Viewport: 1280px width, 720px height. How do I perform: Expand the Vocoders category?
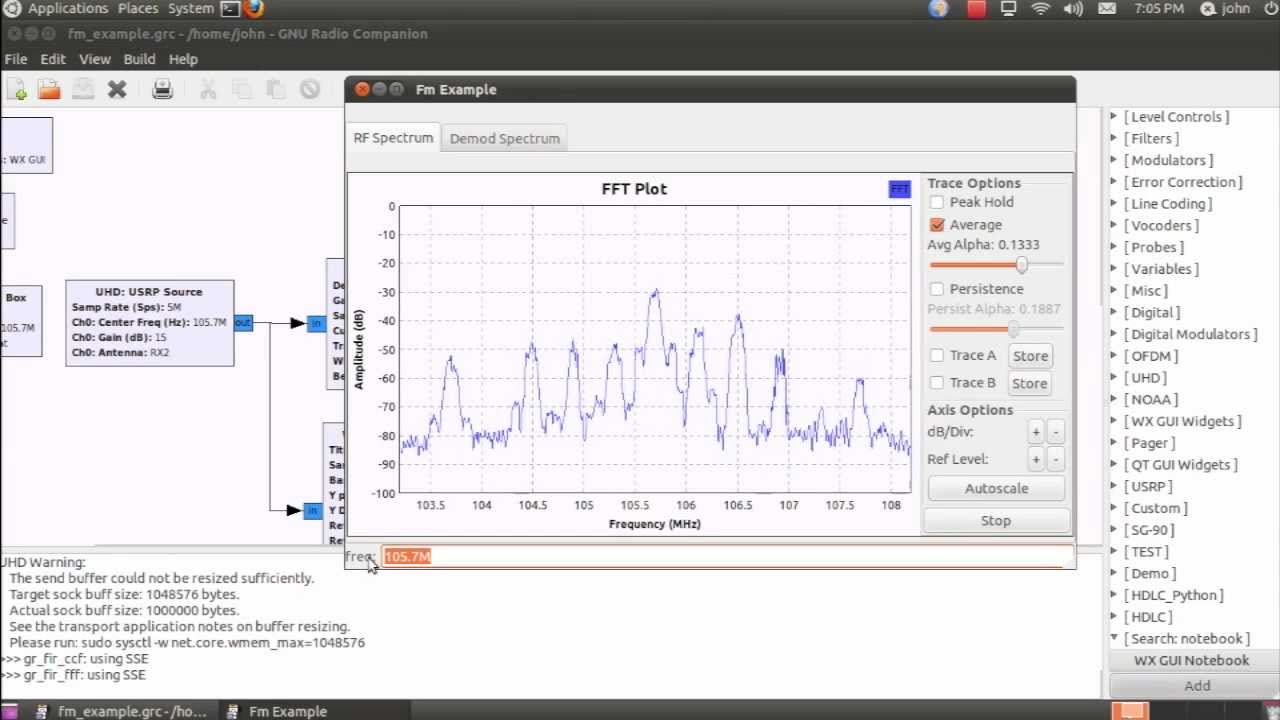pyautogui.click(x=1114, y=226)
